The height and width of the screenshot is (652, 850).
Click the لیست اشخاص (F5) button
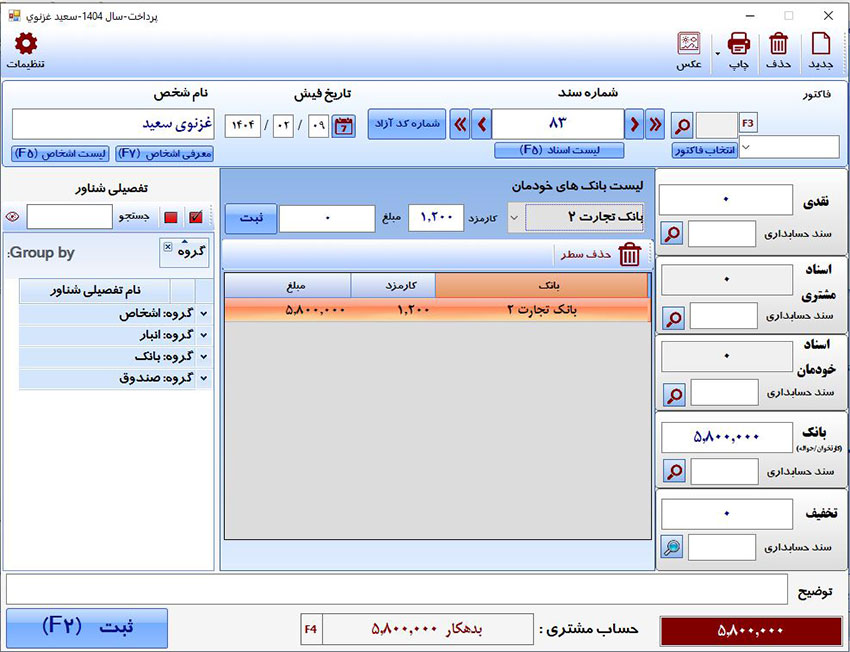(x=60, y=153)
